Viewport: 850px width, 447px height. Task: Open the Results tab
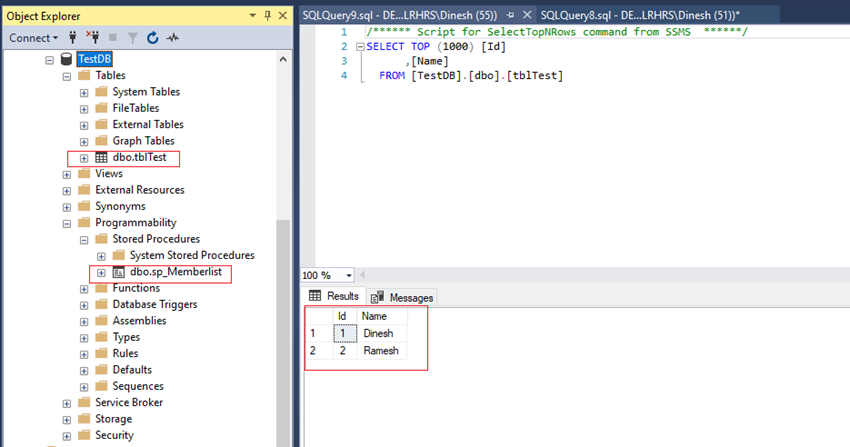[x=334, y=296]
